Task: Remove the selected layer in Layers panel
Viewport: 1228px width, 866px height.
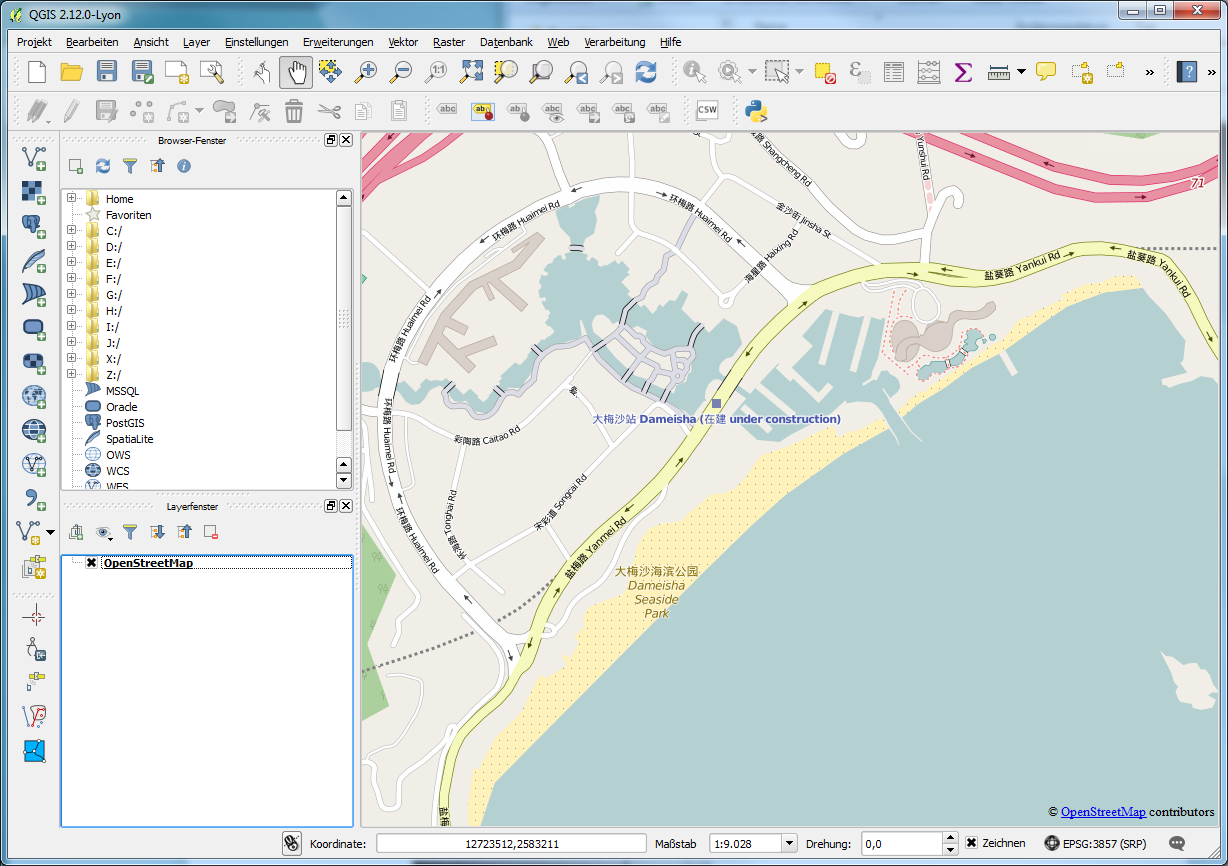Action: click(211, 532)
